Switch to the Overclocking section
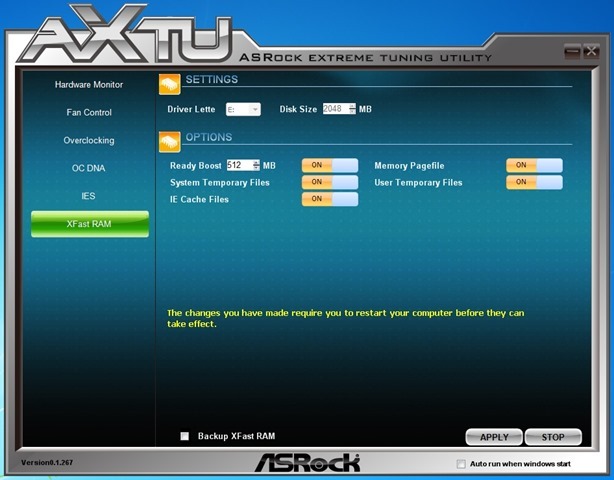The width and height of the screenshot is (614, 480). click(x=89, y=140)
